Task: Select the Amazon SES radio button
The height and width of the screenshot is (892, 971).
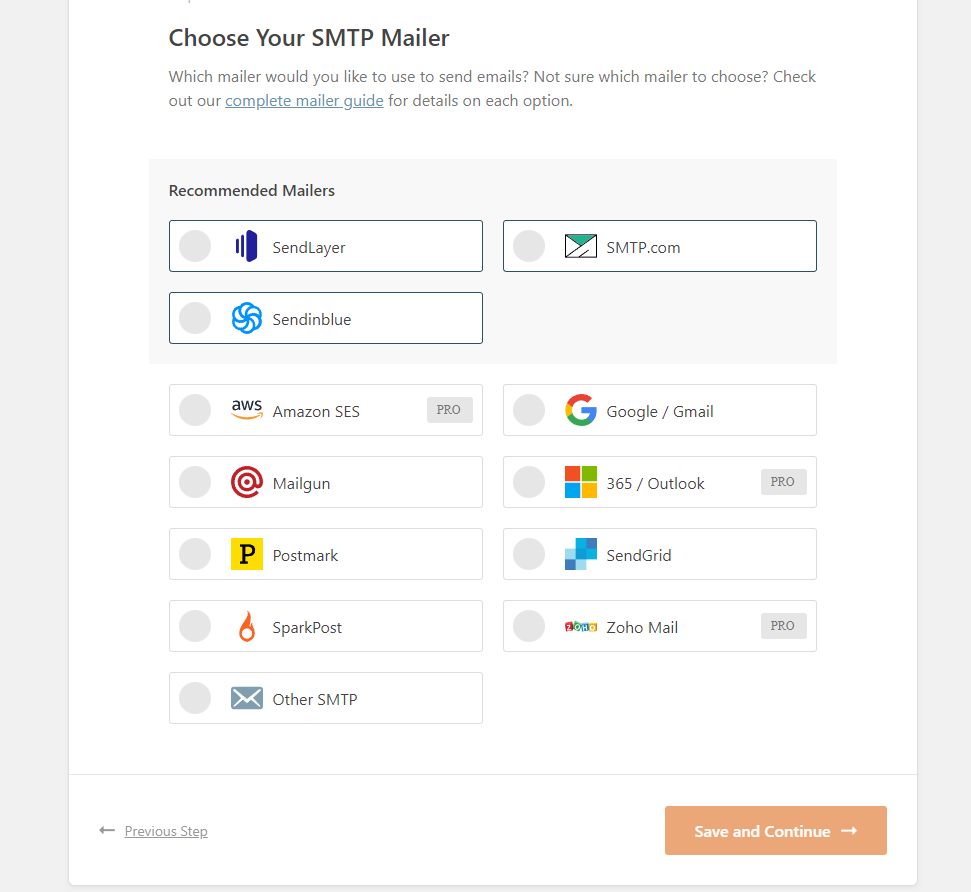Action: tap(195, 409)
